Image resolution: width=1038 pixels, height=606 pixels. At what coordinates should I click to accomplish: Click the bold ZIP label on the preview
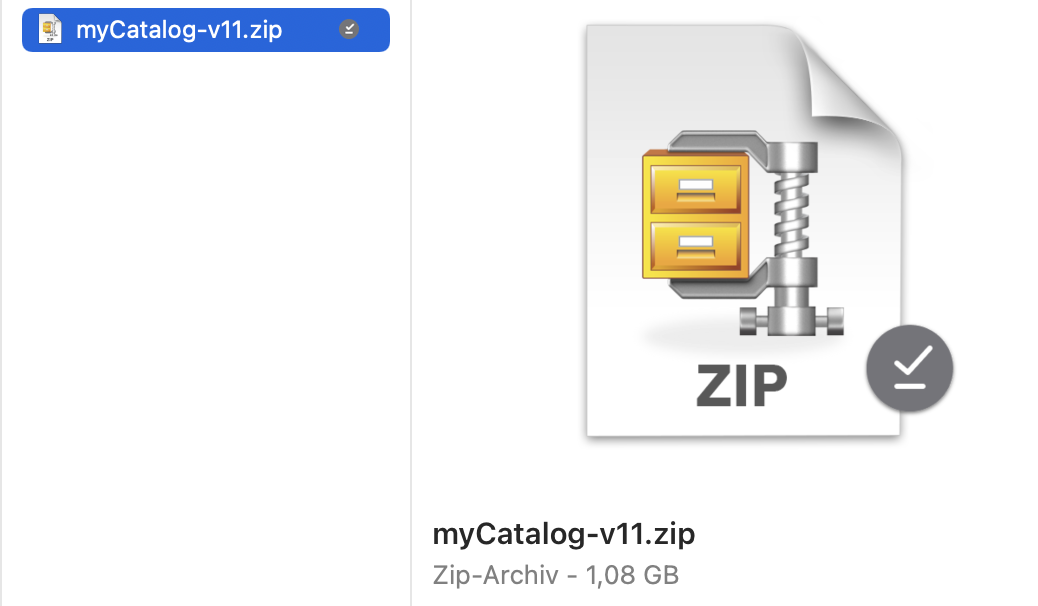pos(741,386)
